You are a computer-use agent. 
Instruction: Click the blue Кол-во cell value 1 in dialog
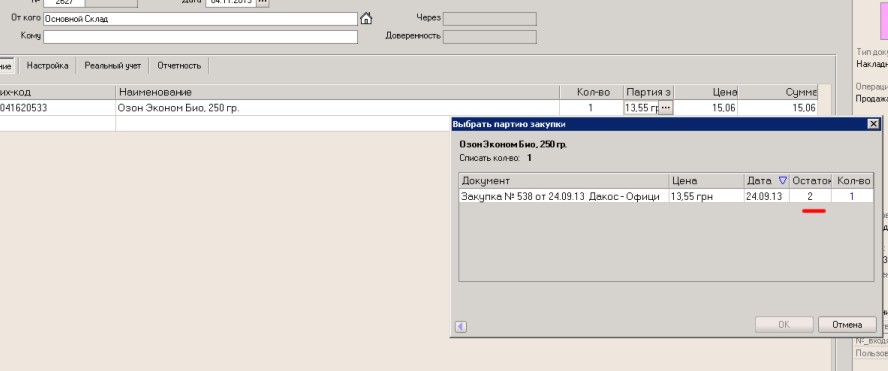[x=852, y=197]
